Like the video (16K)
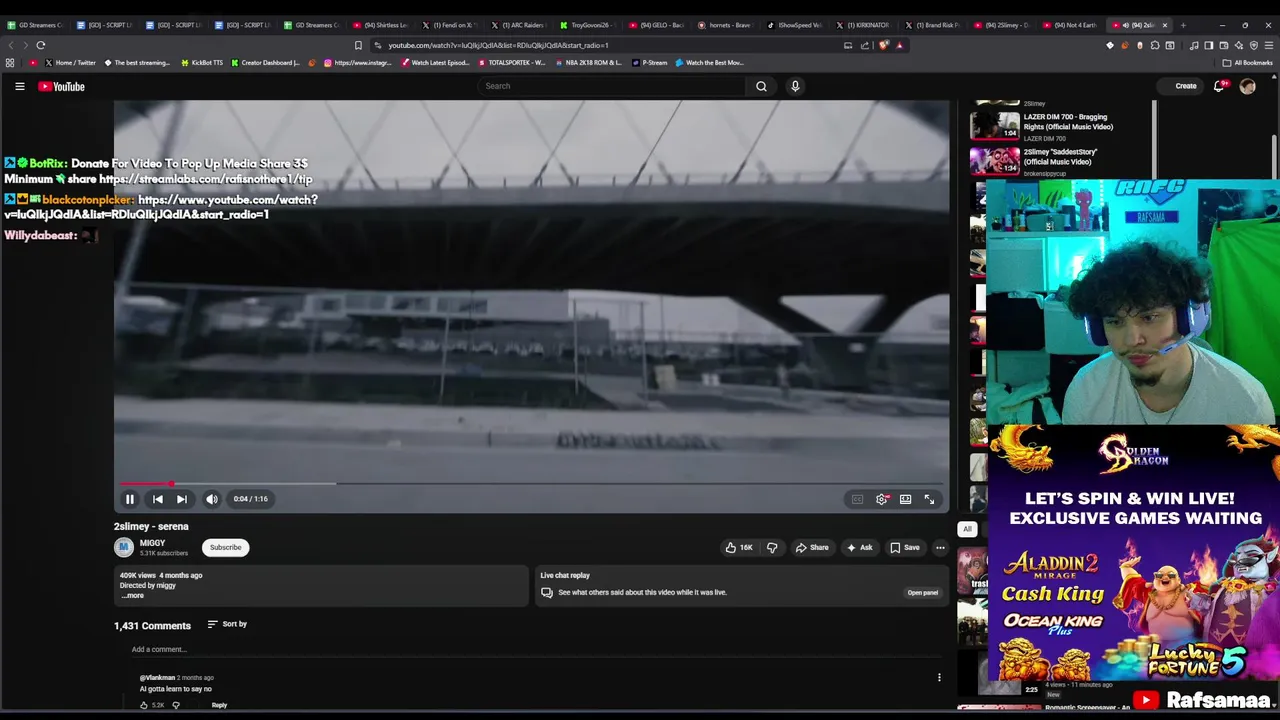 (x=739, y=547)
